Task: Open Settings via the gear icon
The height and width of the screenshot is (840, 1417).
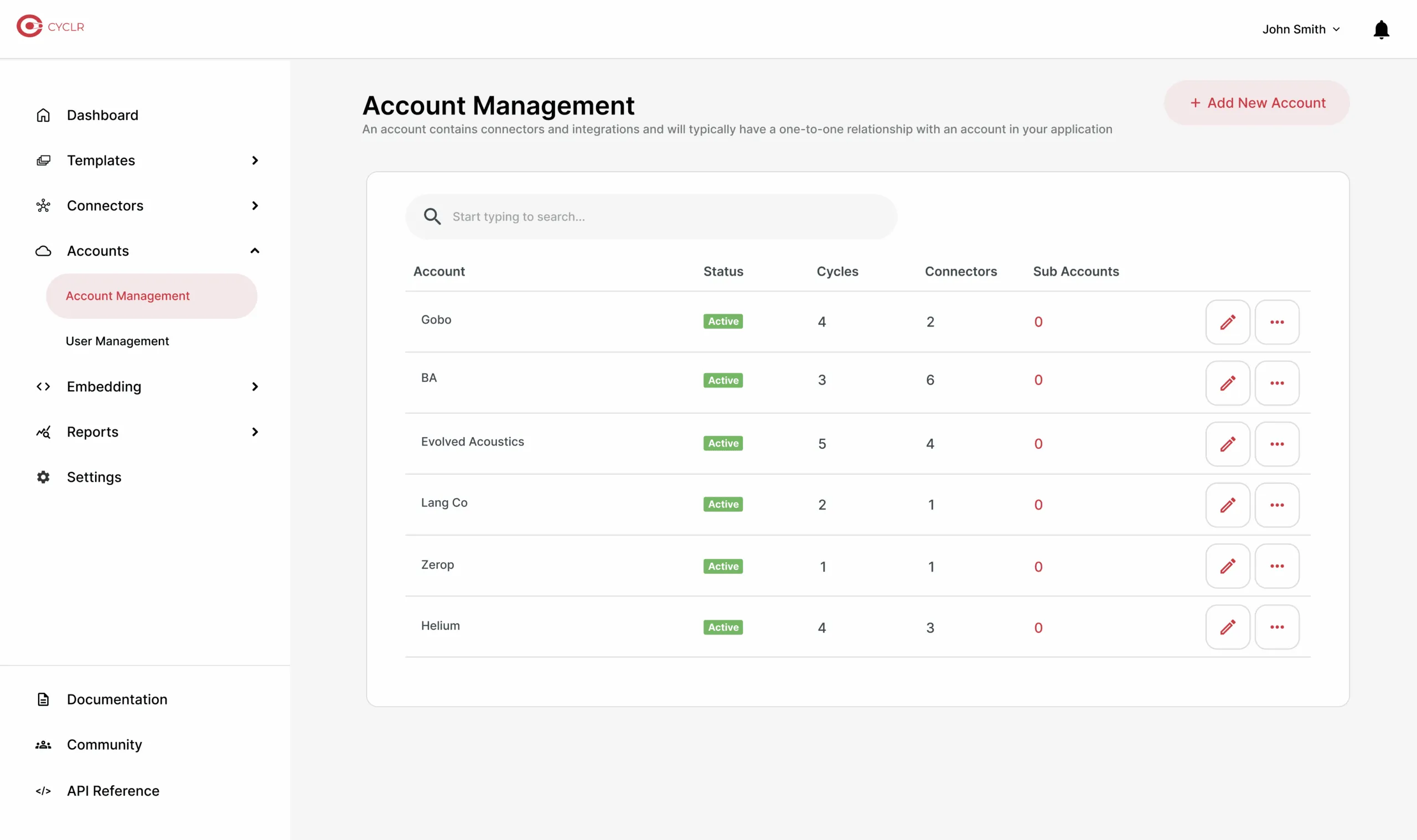Action: 43,477
